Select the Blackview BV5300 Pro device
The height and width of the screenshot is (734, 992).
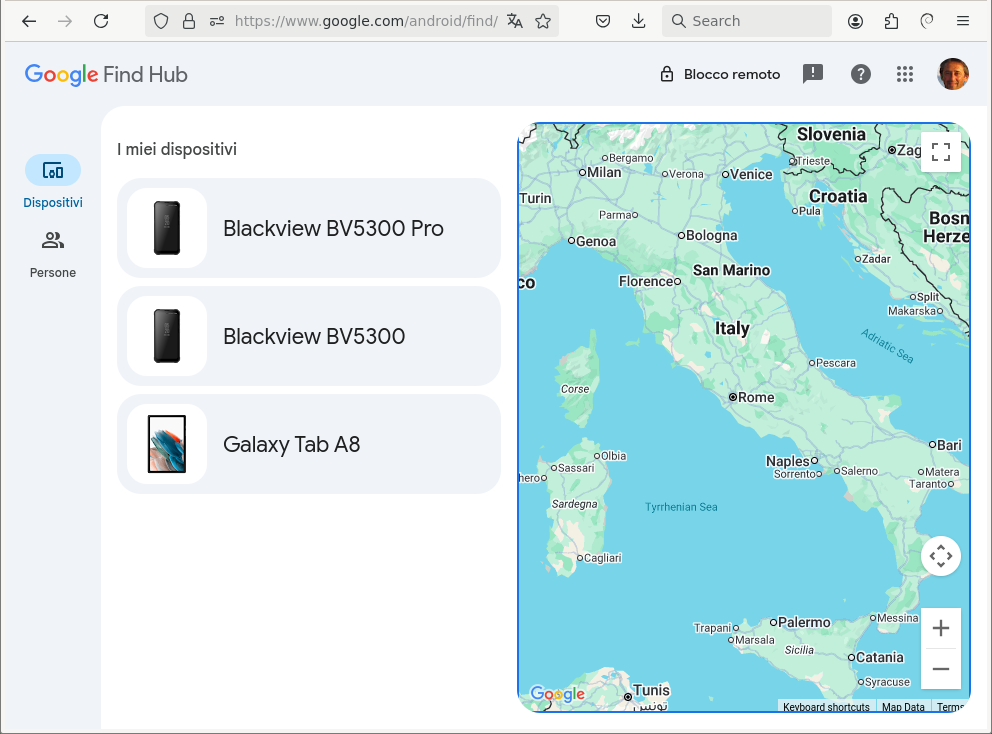tap(309, 228)
